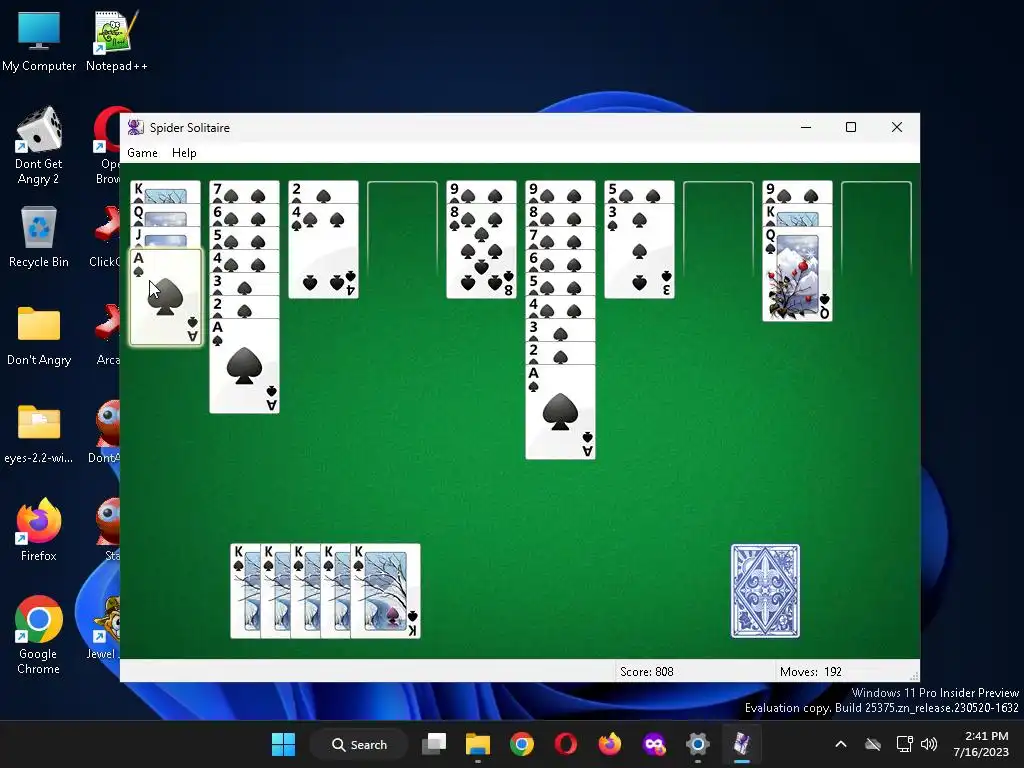Select the 4 of spades in third column
Viewport: 1024px width, 768px height.
pyautogui.click(x=323, y=251)
